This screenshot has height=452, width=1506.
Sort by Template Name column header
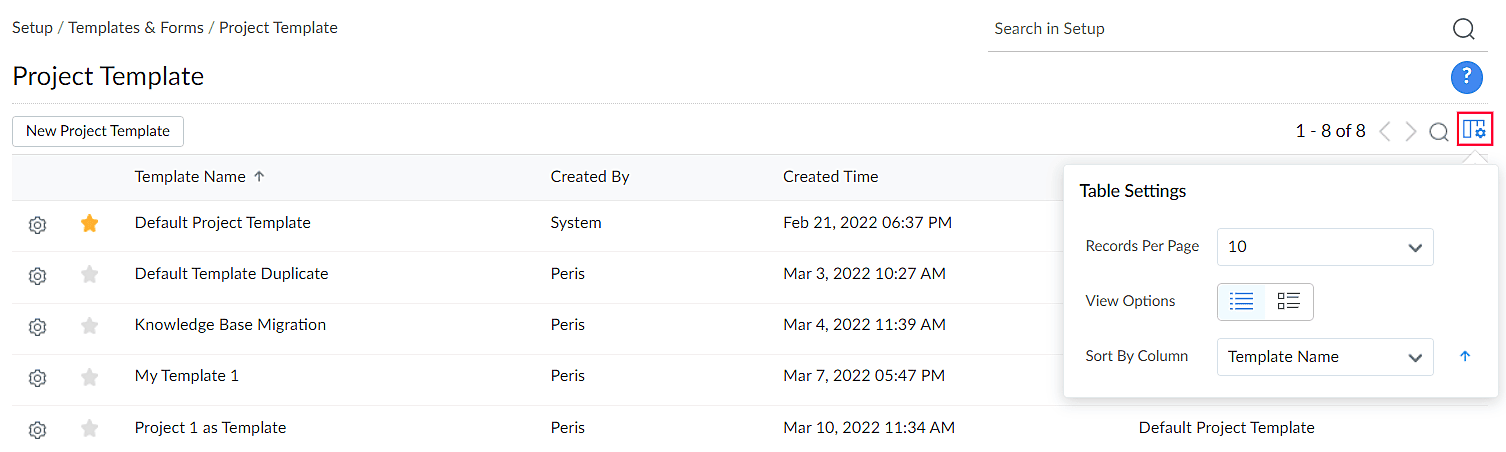(x=190, y=177)
